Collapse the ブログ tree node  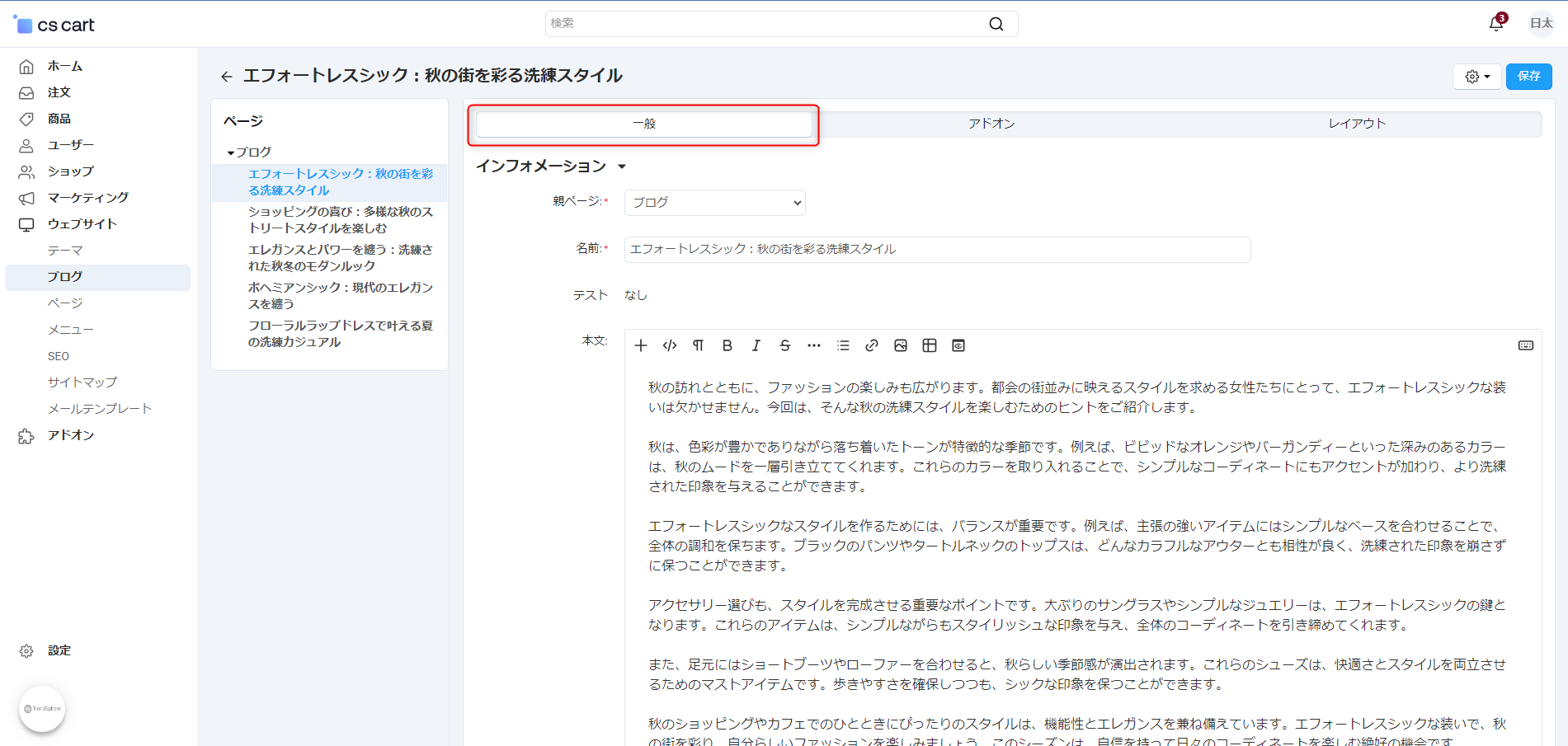[x=231, y=153]
